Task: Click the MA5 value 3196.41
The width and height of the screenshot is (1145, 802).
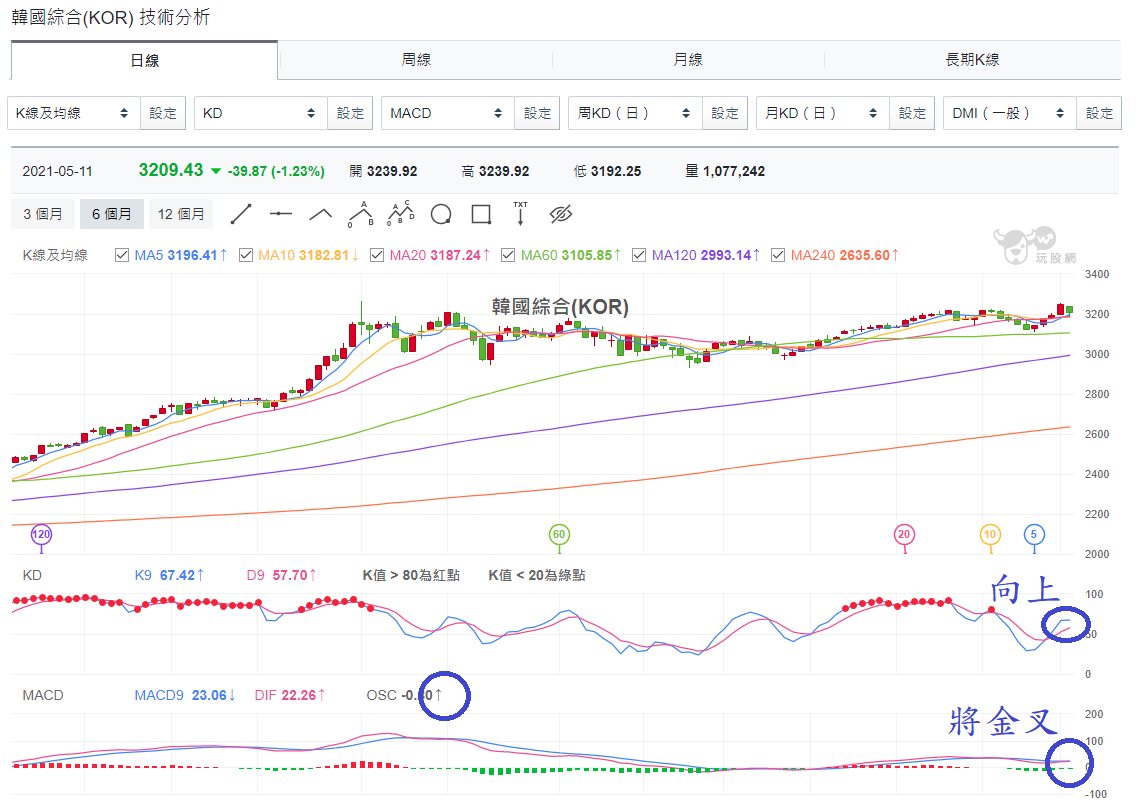Action: tap(193, 255)
